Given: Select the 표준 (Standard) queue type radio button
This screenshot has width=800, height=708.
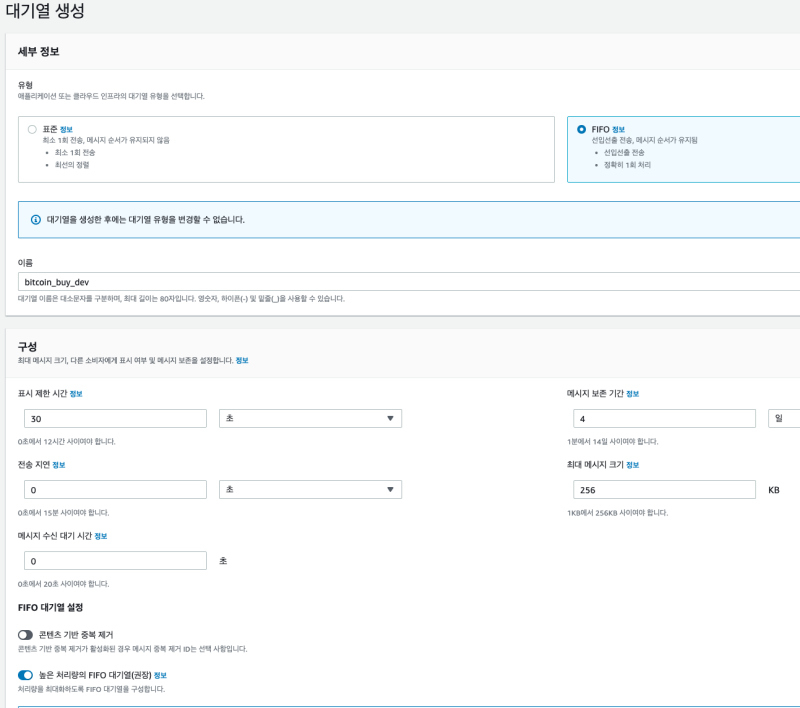Looking at the screenshot, I should [33, 129].
